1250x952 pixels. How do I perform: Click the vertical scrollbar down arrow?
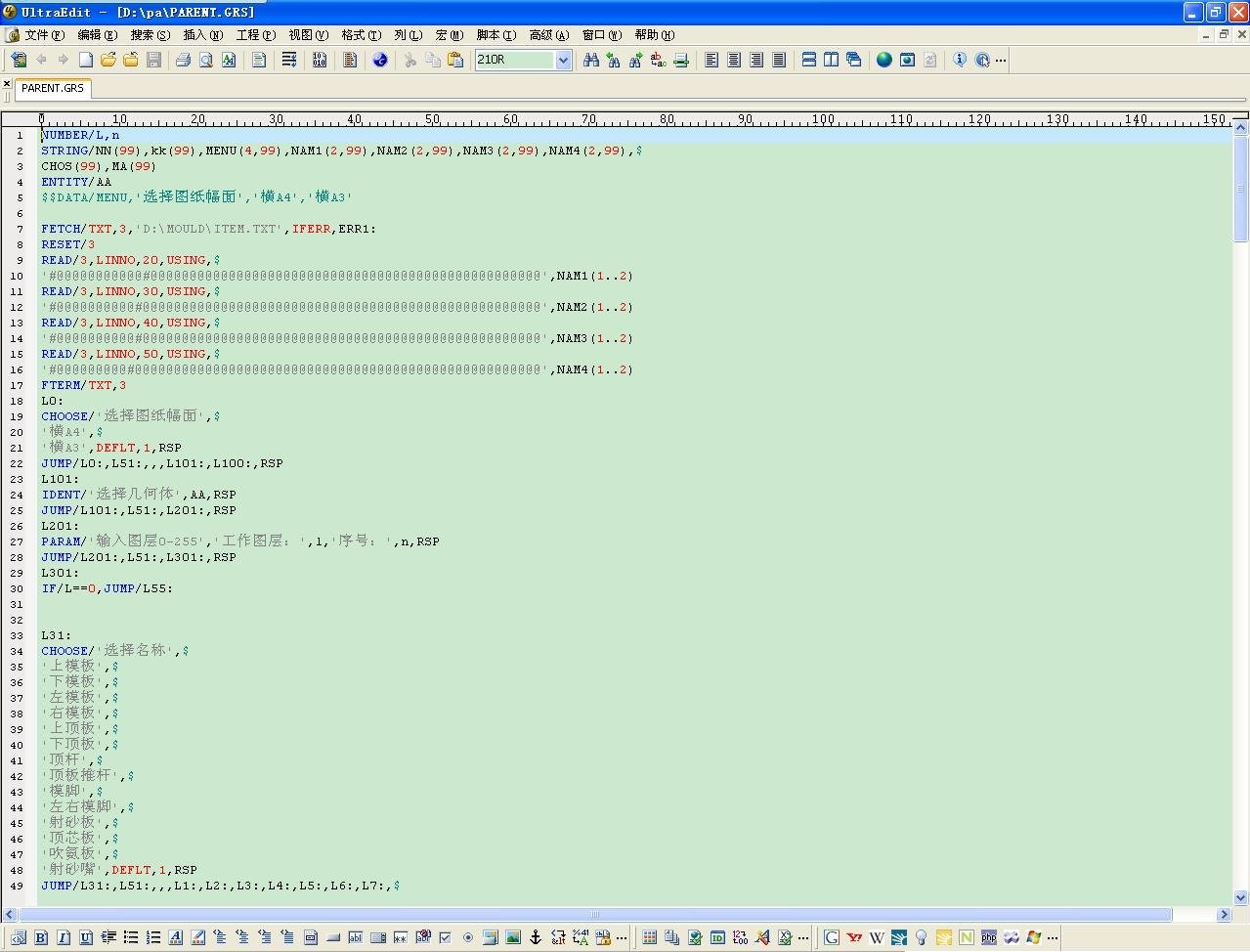[1241, 897]
